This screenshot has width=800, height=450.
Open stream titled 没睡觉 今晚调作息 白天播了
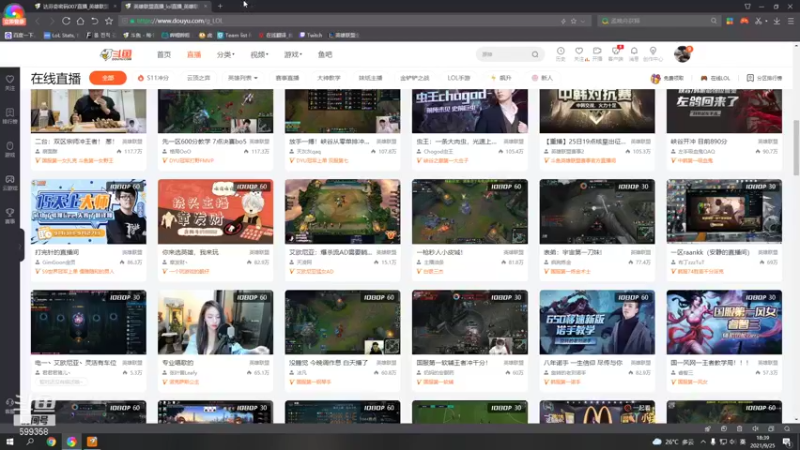point(329,363)
